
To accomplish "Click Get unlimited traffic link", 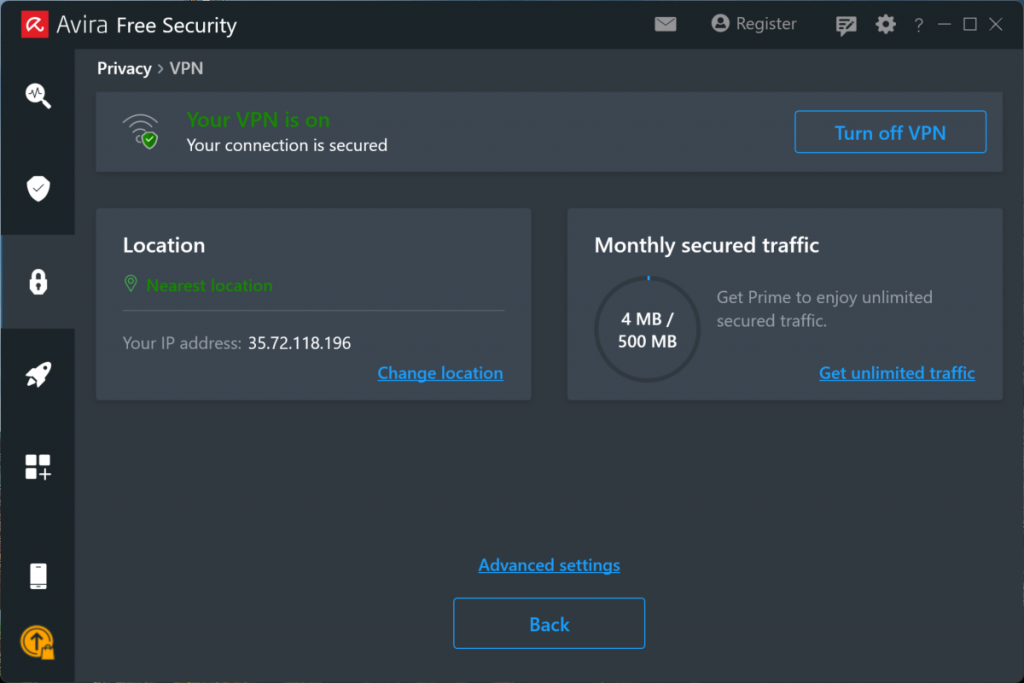I will click(x=897, y=373).
